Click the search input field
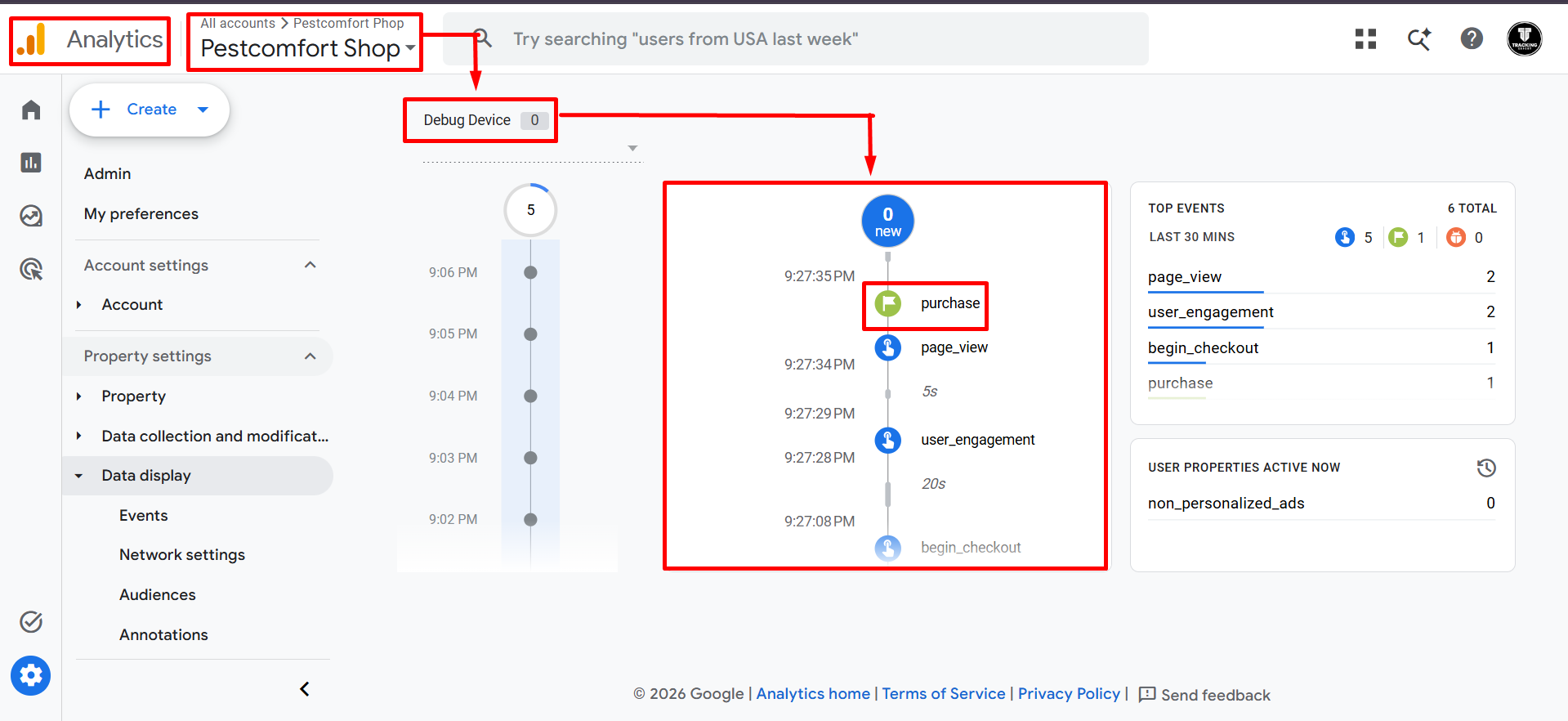 pyautogui.click(x=796, y=38)
